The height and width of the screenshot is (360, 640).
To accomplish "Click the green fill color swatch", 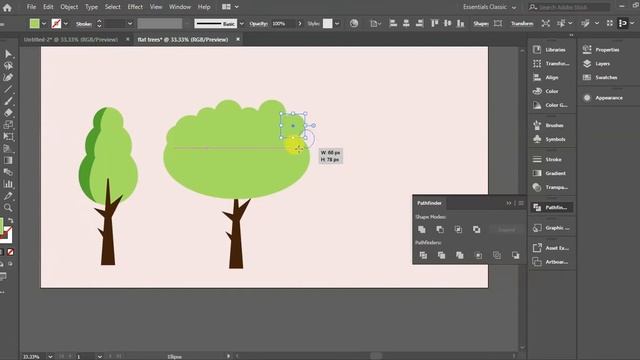I will point(35,24).
